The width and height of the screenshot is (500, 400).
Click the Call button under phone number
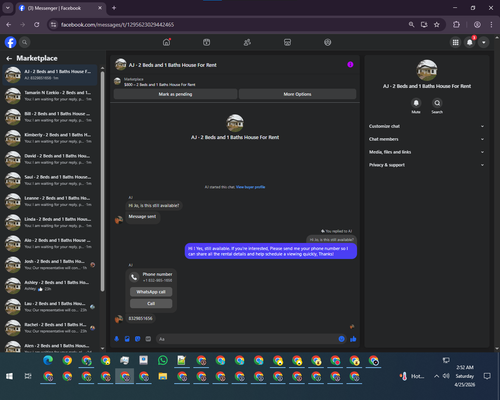pyautogui.click(x=151, y=303)
